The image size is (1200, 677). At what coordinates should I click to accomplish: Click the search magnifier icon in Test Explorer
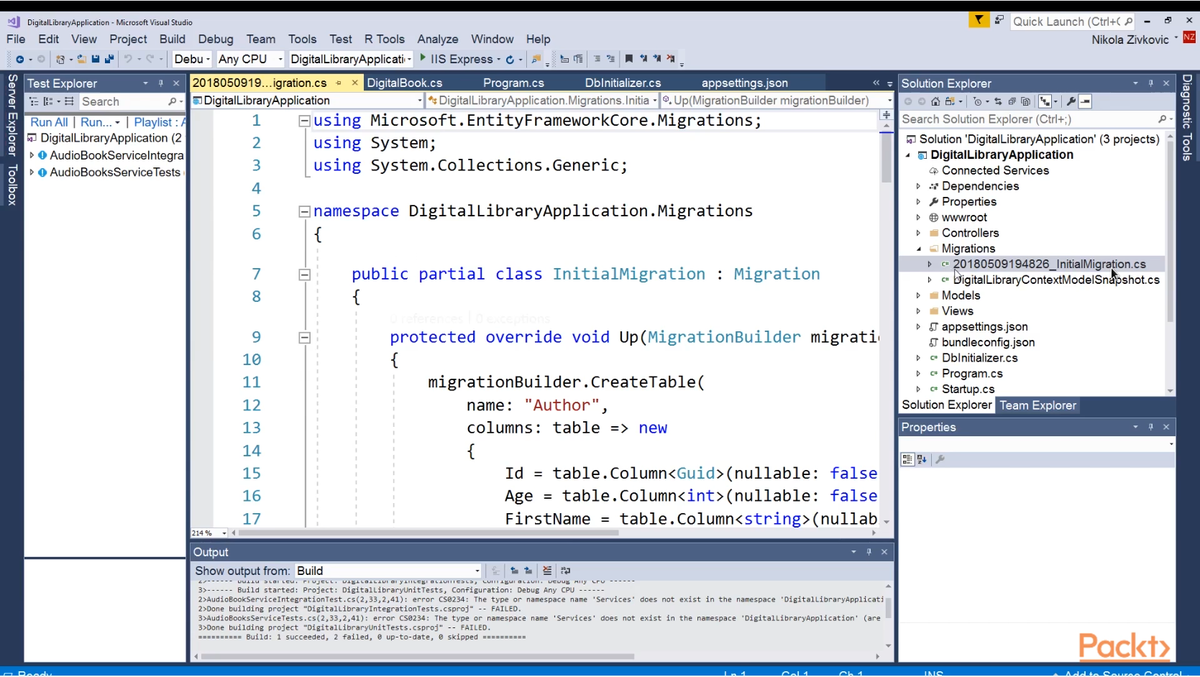pyautogui.click(x=172, y=102)
